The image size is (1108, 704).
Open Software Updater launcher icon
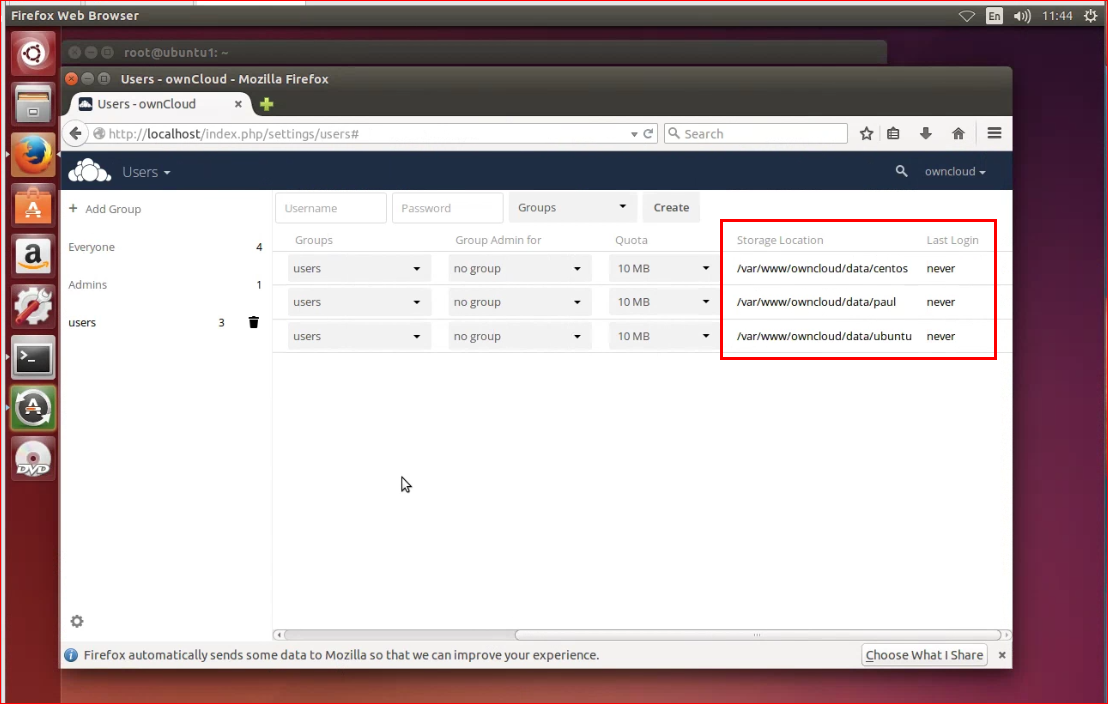[x=33, y=408]
